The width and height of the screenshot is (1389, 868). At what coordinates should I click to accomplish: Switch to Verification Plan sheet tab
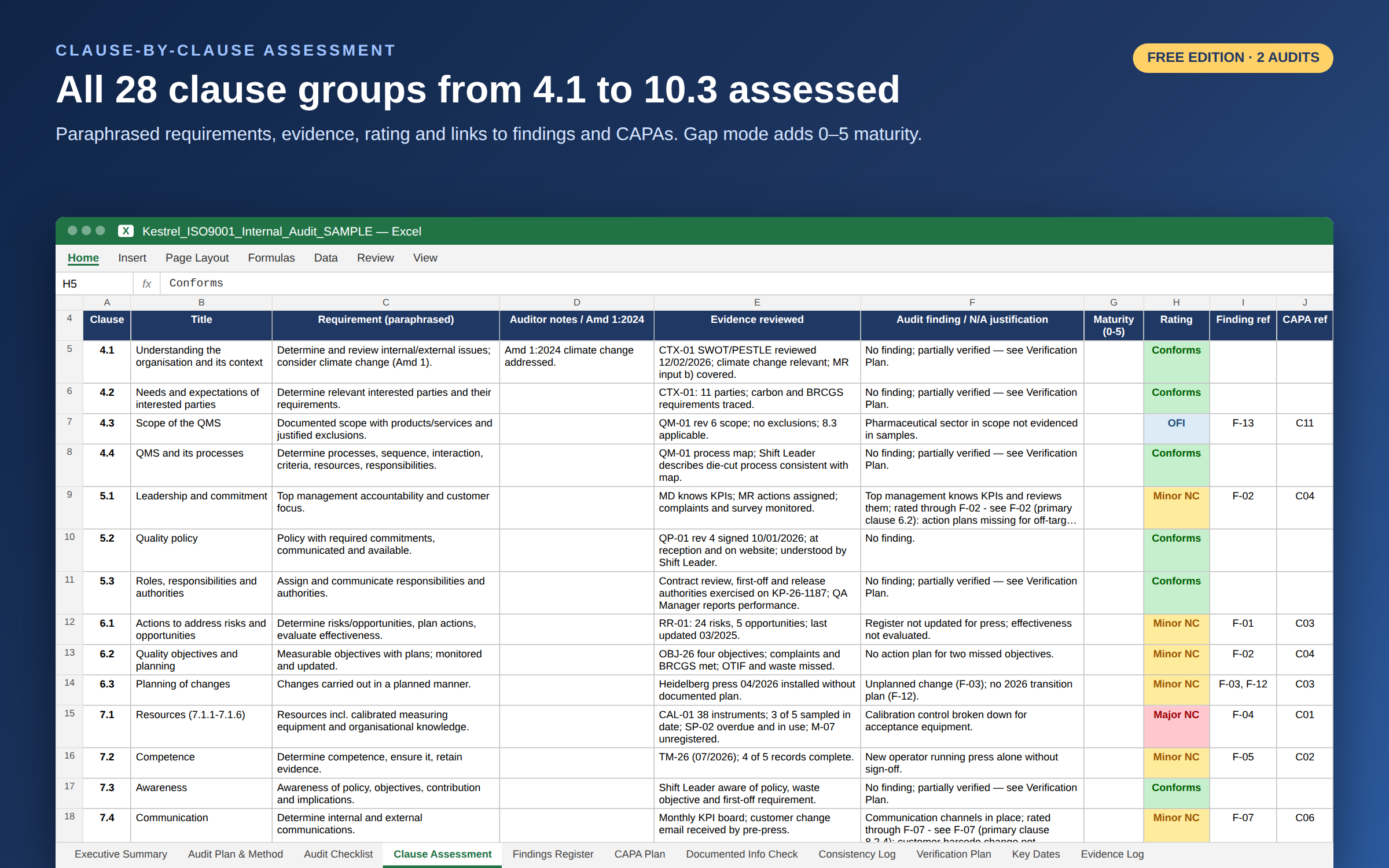954,854
